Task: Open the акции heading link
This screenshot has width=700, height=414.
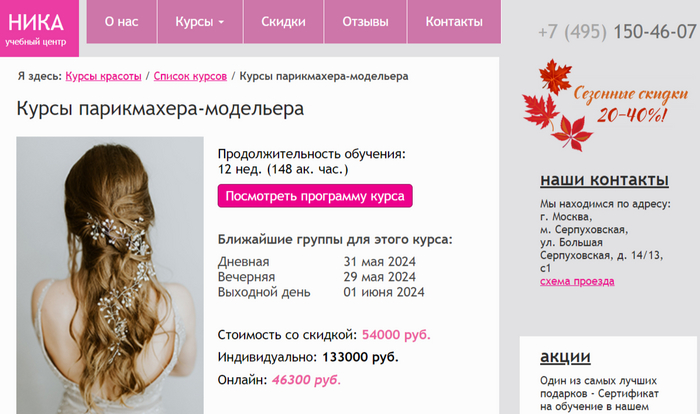Action: (x=565, y=356)
